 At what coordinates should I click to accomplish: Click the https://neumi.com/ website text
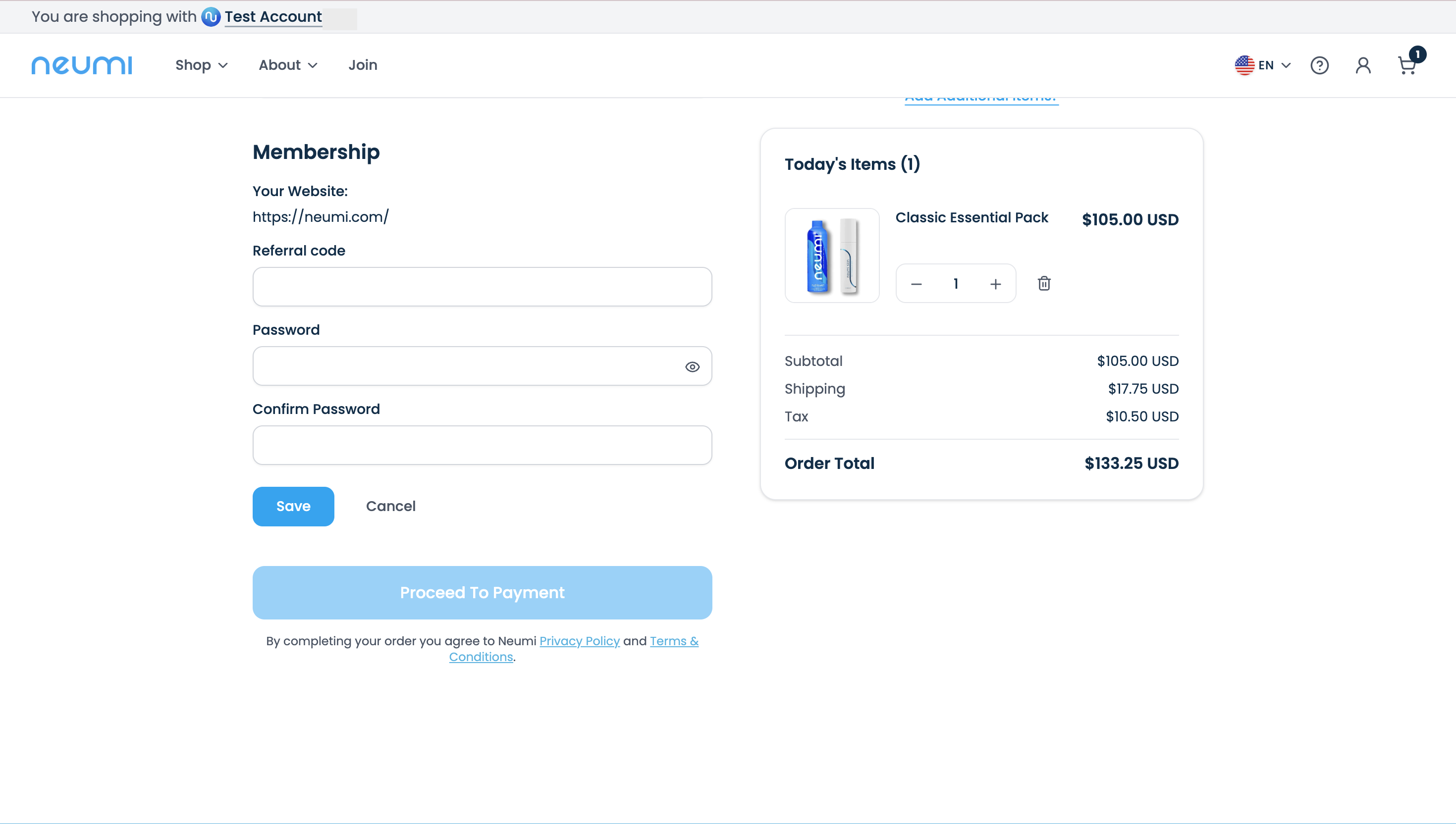pyautogui.click(x=321, y=217)
